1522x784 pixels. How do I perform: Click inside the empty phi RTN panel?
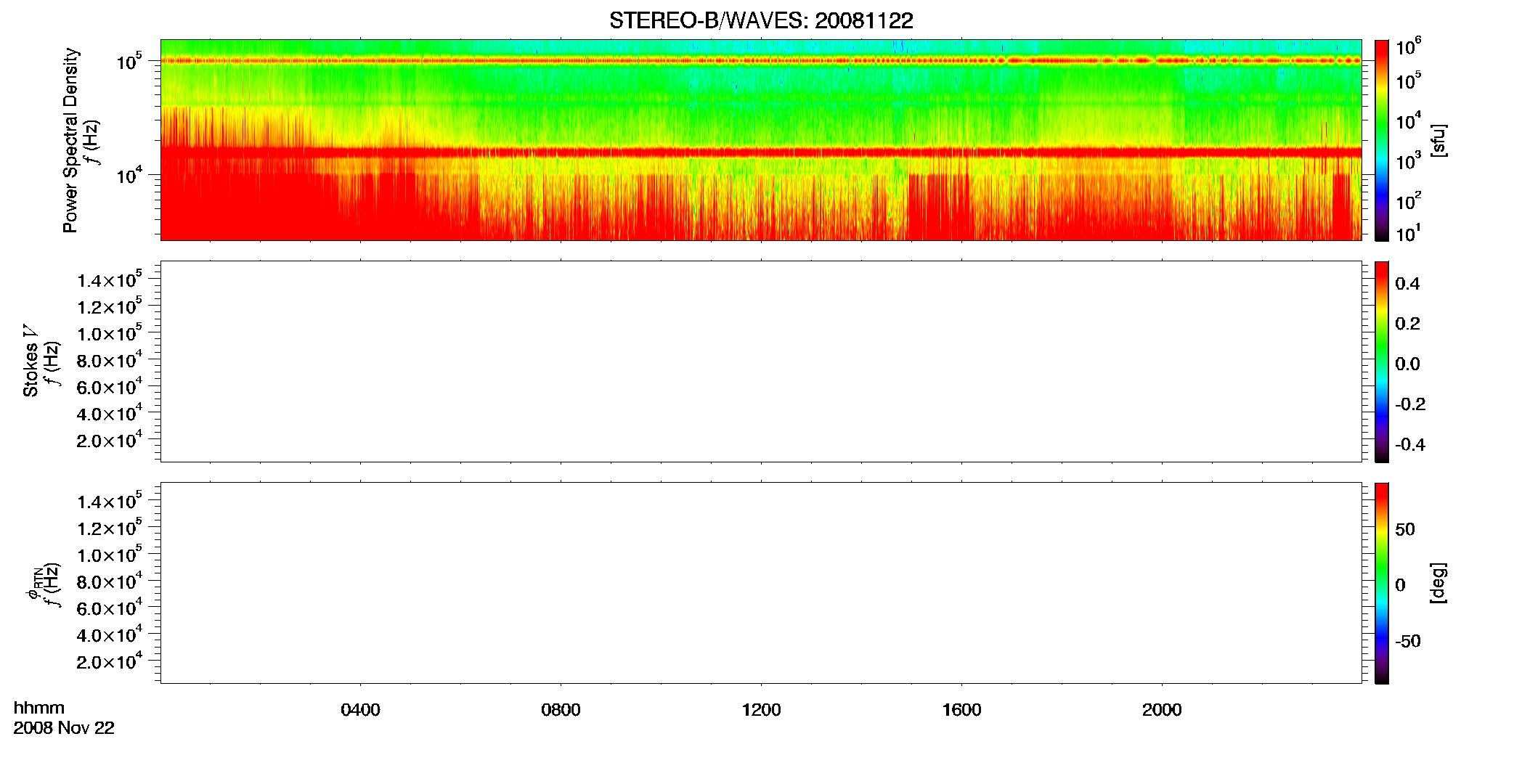(761, 583)
